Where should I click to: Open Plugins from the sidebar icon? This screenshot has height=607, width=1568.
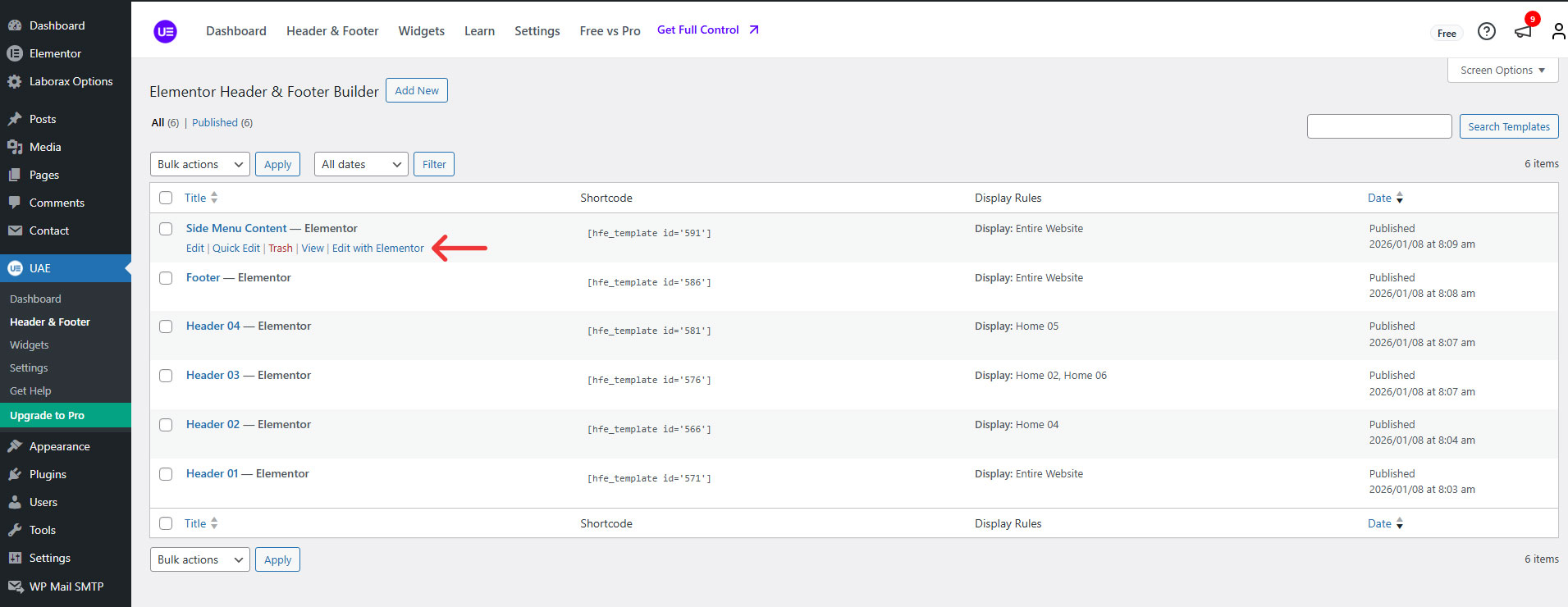(15, 474)
